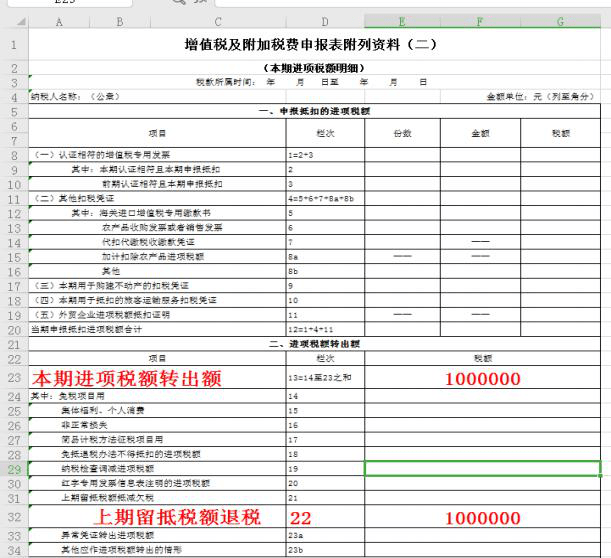Screen dimensions: 611x558
Task: Click 红字专用发票信息表注明的进项税额 cell
Action: [x=157, y=484]
